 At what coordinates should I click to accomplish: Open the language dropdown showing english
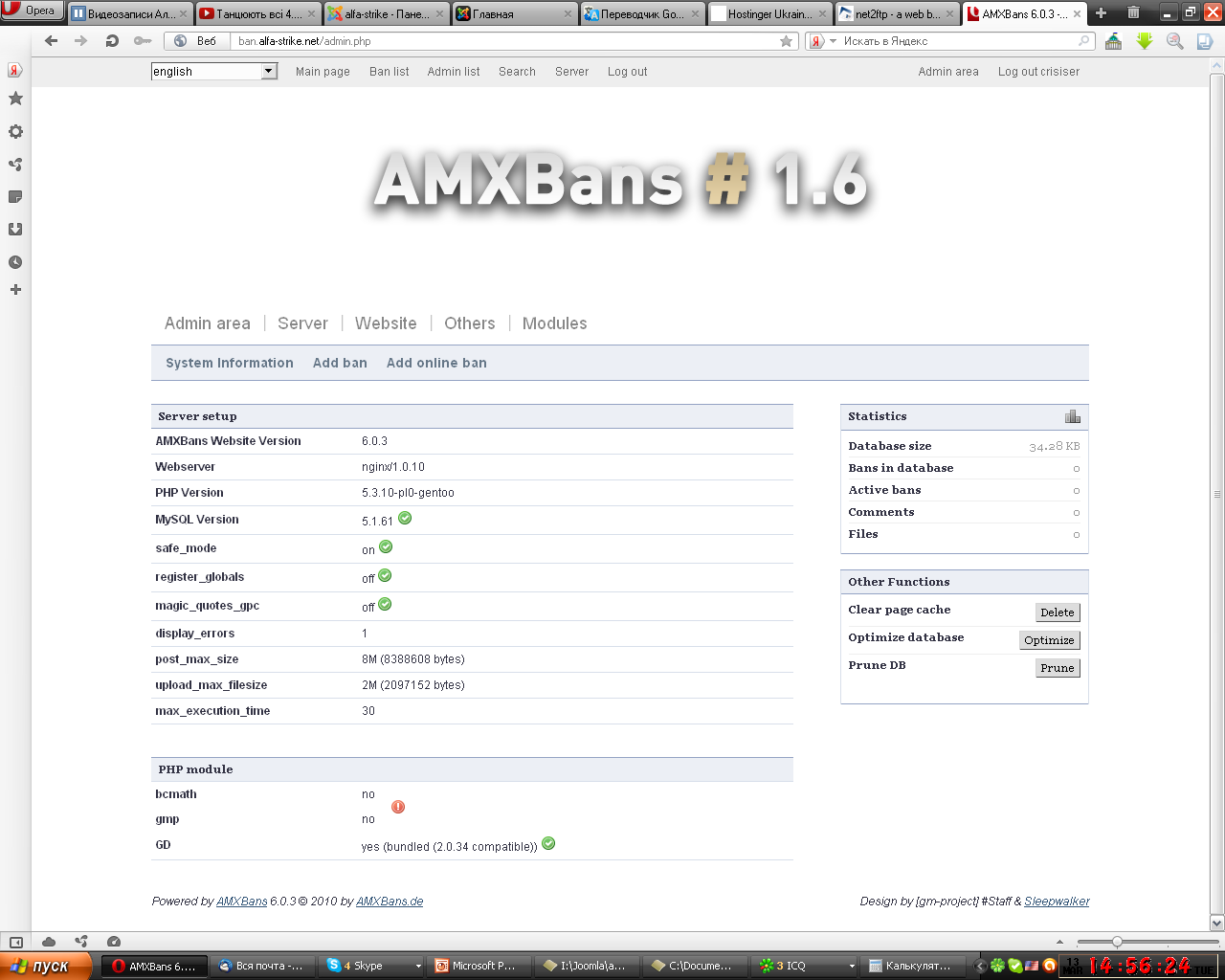[214, 71]
